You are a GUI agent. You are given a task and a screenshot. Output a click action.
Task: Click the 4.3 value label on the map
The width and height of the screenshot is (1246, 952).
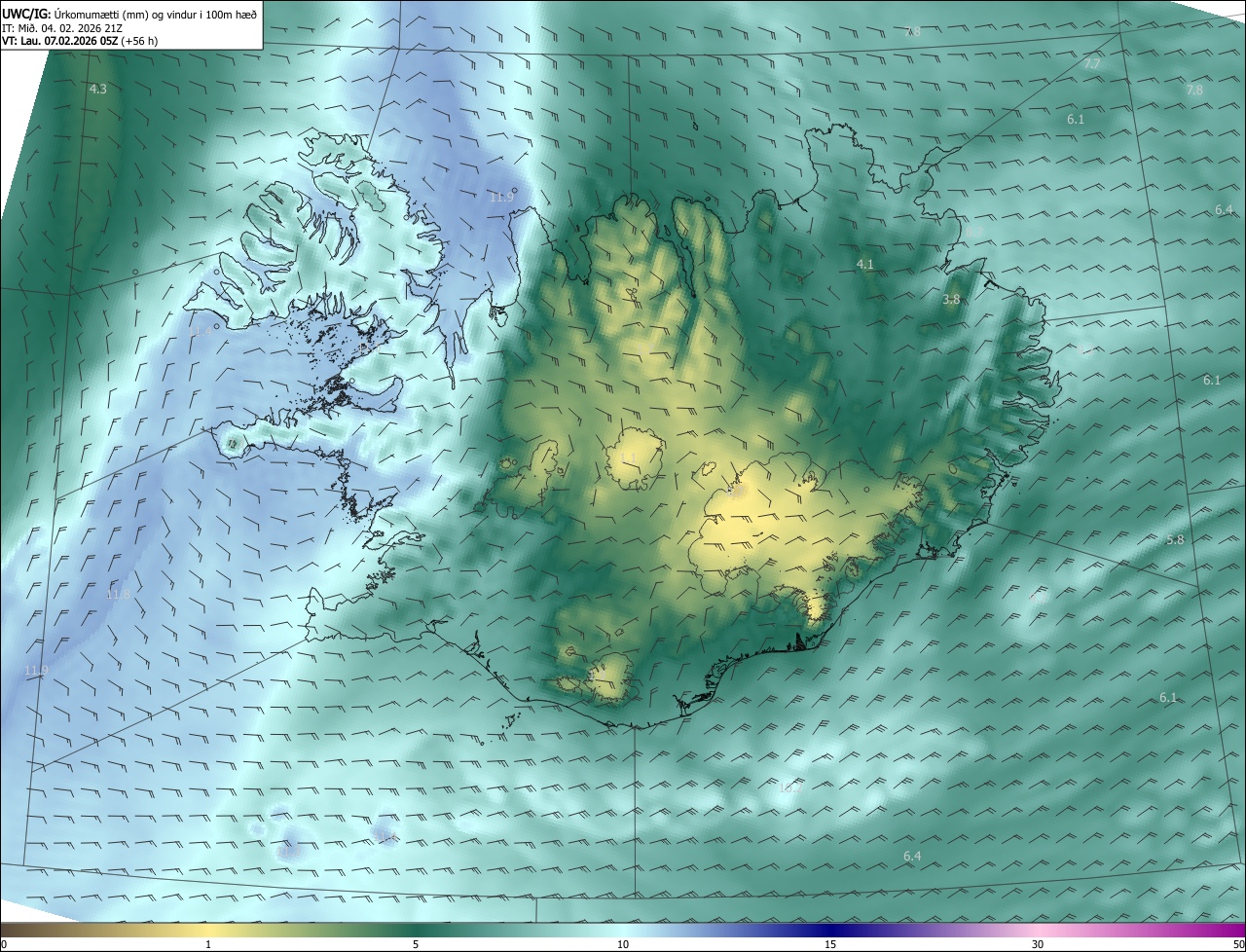98,90
